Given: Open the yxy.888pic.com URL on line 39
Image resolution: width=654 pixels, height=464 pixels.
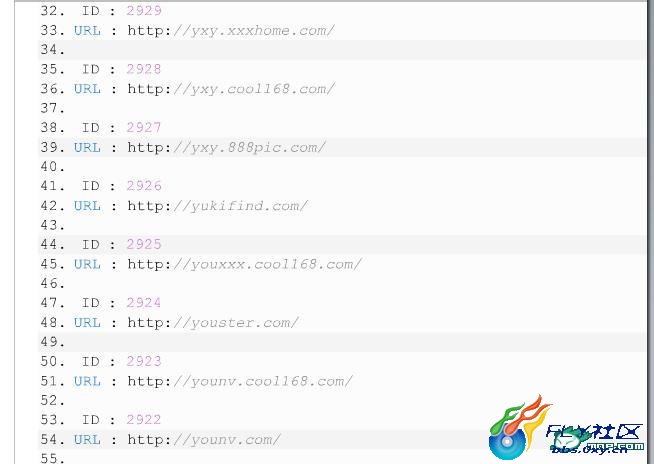Looking at the screenshot, I should pos(226,147).
